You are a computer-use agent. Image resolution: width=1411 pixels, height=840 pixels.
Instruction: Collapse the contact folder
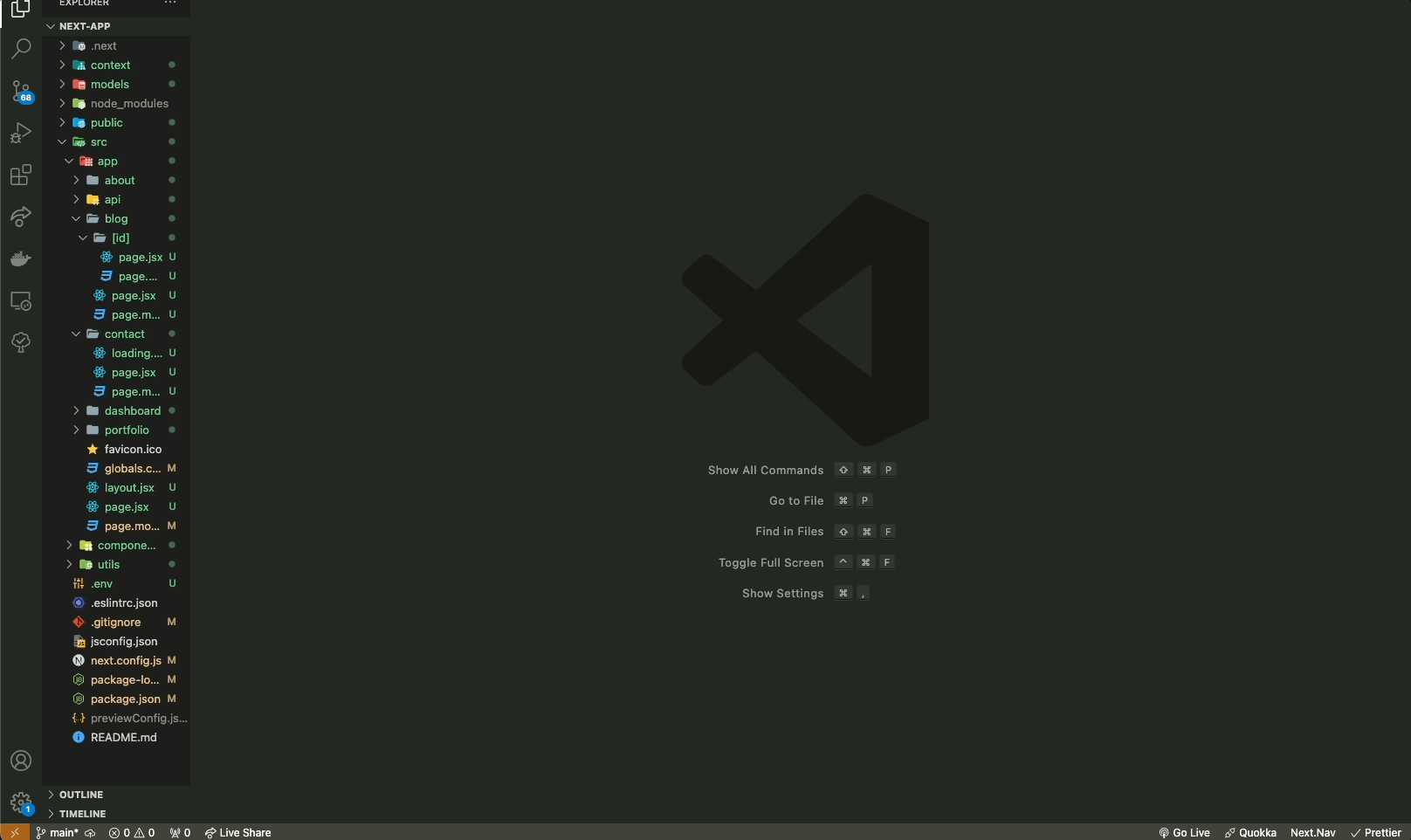coord(116,334)
